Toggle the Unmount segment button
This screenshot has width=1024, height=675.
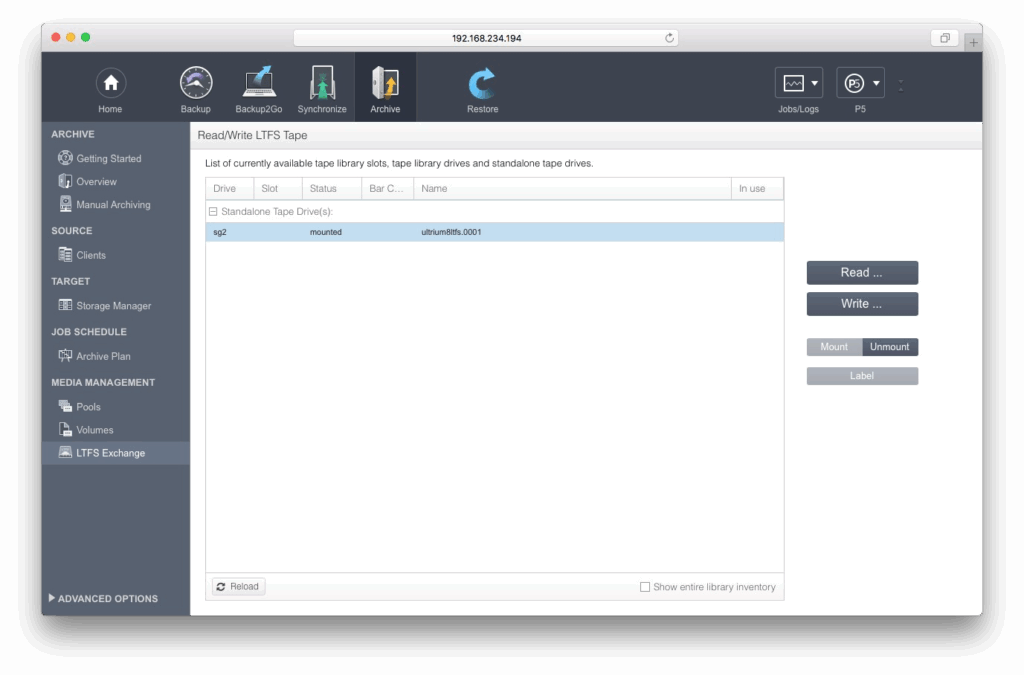pyautogui.click(x=890, y=347)
